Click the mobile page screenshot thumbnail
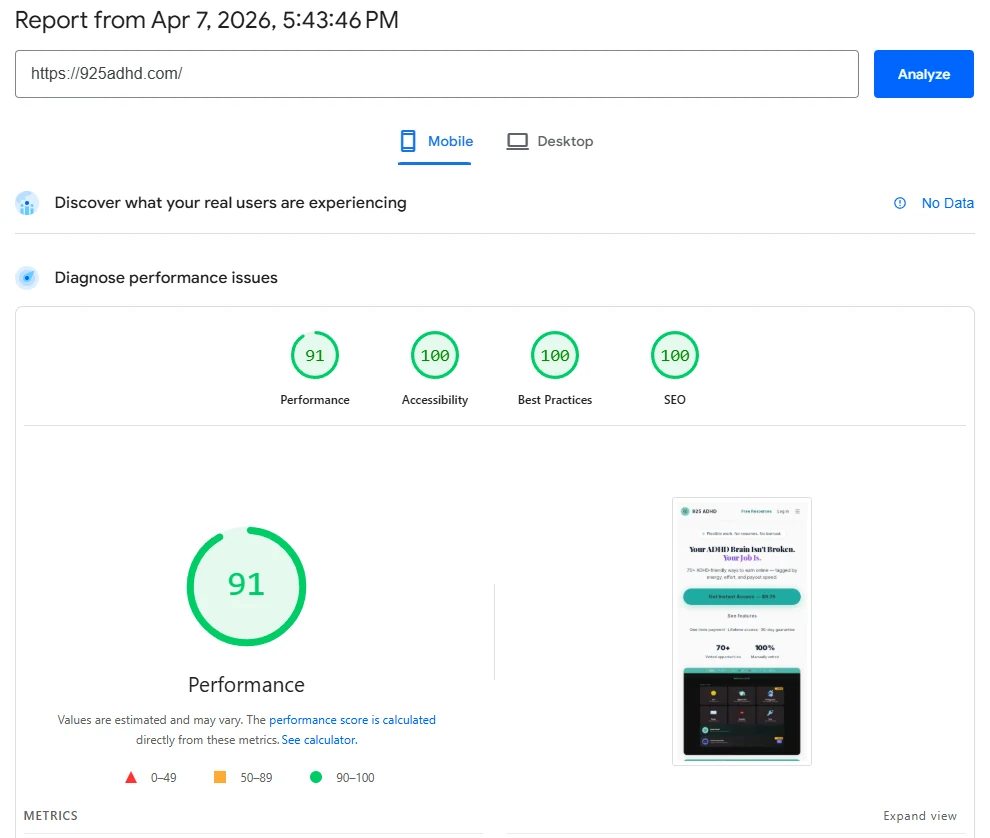 click(x=742, y=631)
